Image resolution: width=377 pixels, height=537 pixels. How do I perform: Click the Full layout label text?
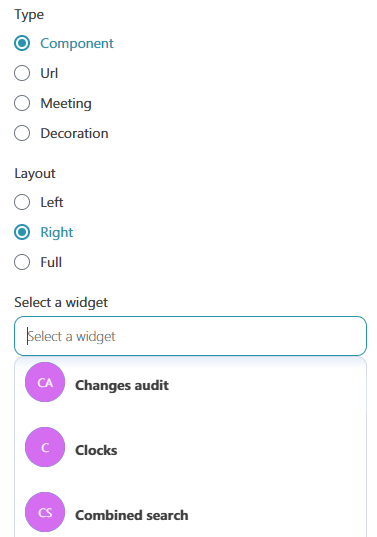tap(51, 262)
